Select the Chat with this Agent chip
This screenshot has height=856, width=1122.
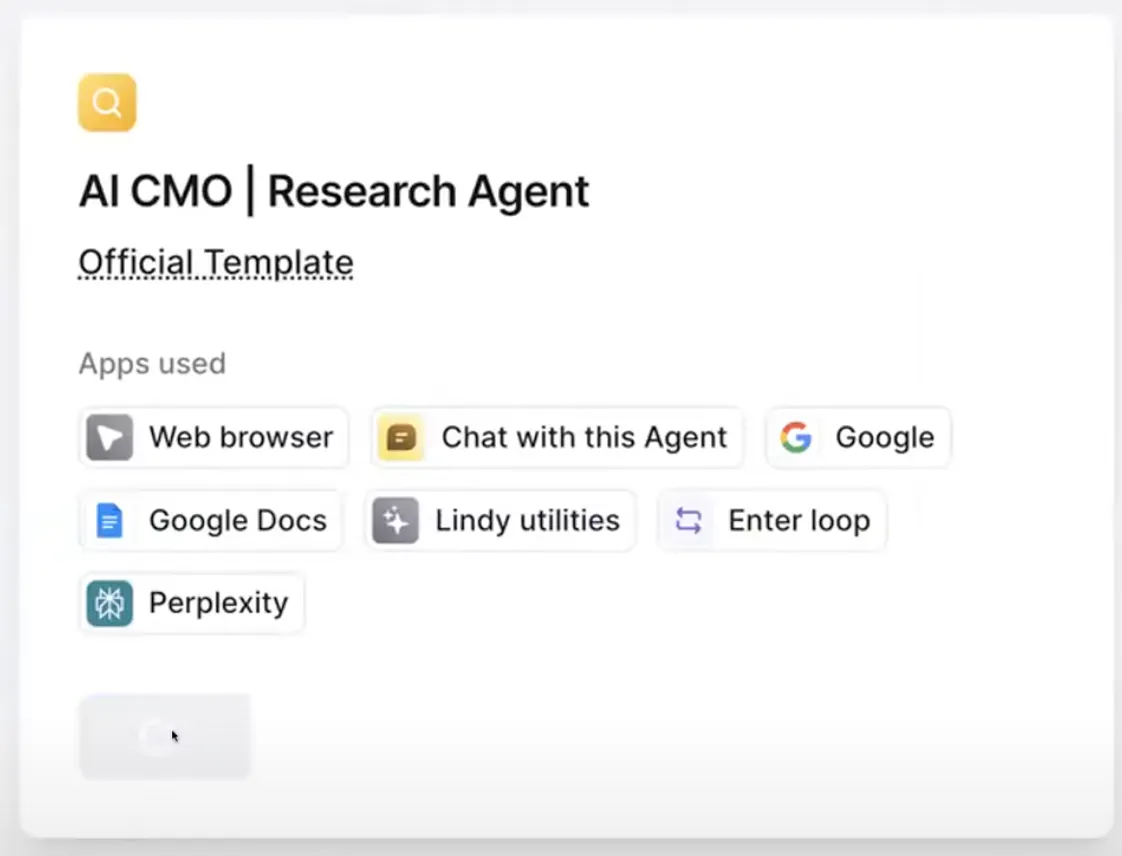[x=558, y=438]
